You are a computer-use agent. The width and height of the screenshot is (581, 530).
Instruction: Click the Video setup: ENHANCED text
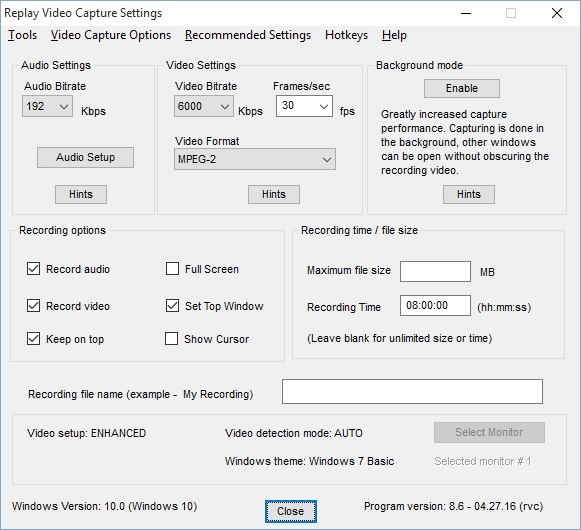(87, 433)
